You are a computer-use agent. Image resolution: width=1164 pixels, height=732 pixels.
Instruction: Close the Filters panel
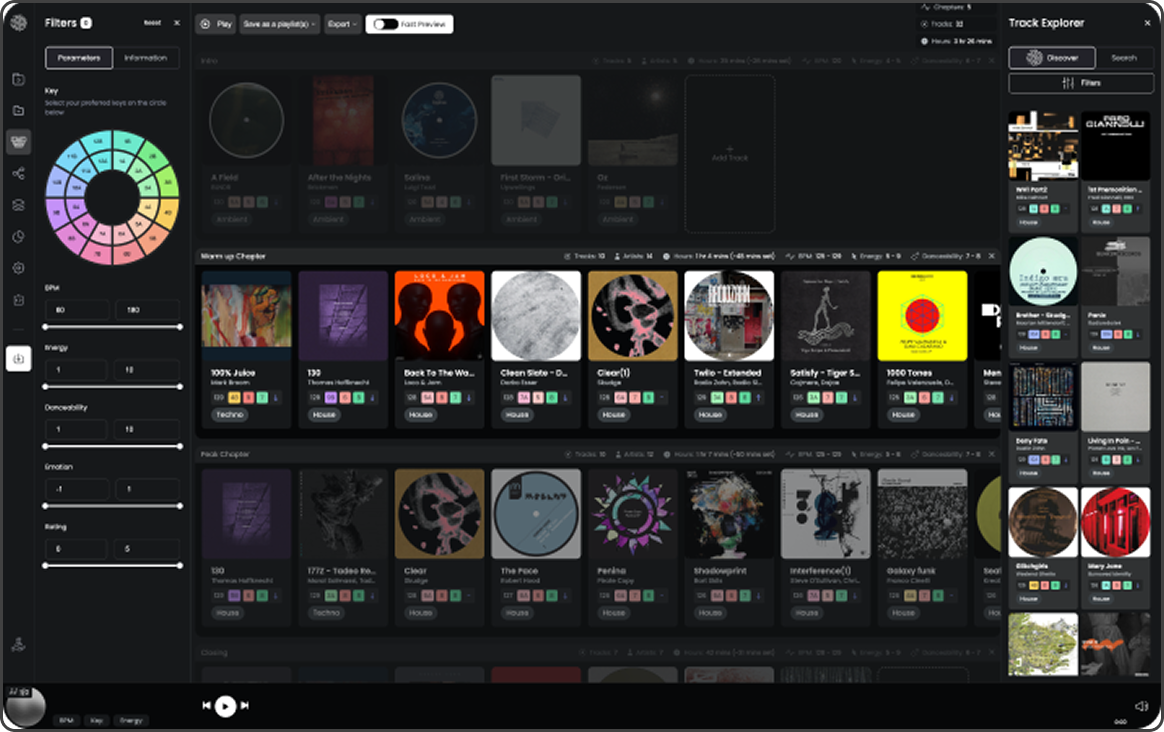click(177, 23)
